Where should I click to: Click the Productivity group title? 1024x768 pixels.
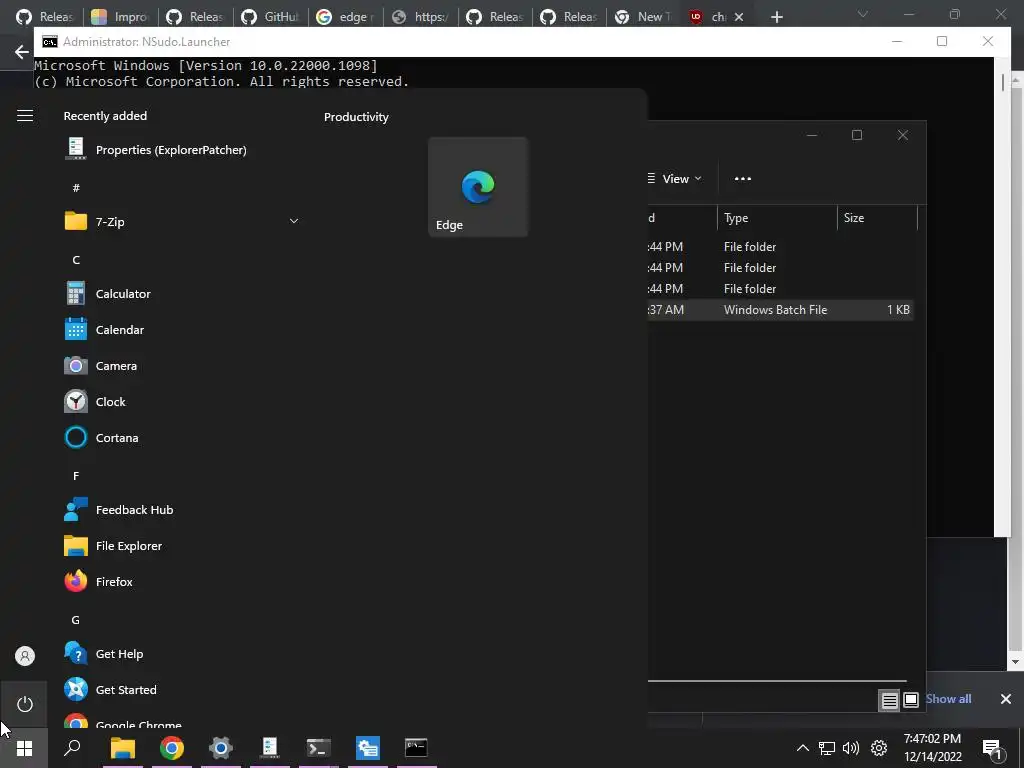[356, 117]
